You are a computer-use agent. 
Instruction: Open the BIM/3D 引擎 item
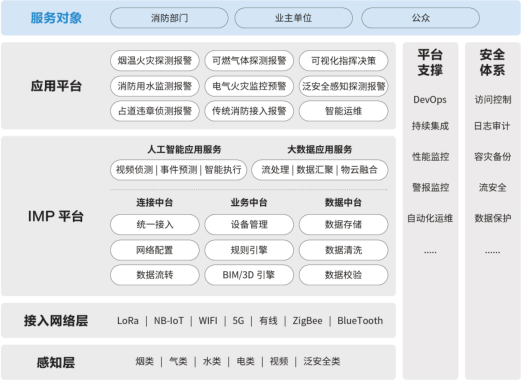[x=249, y=275]
